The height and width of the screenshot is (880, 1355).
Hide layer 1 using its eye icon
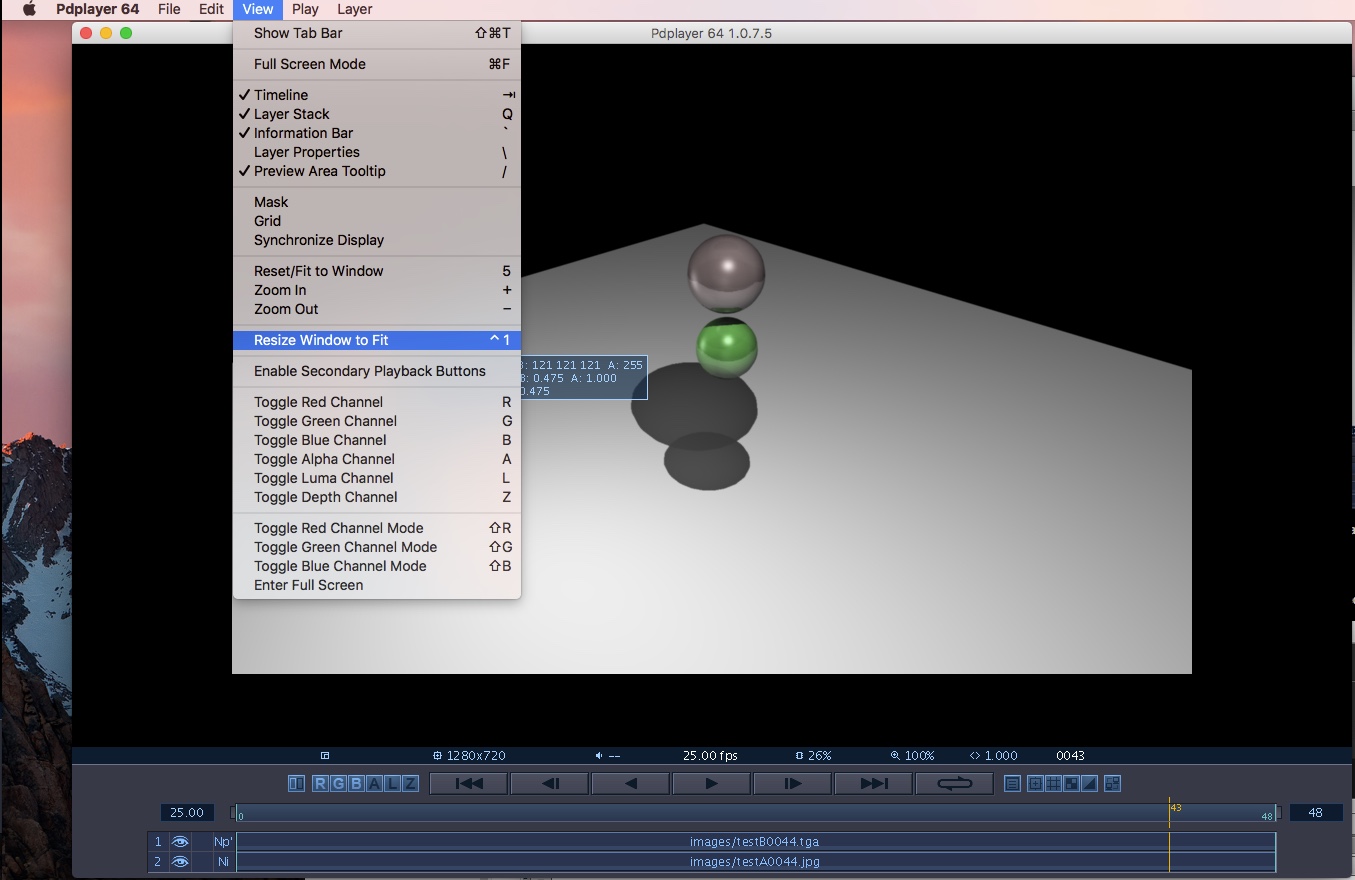click(x=180, y=842)
